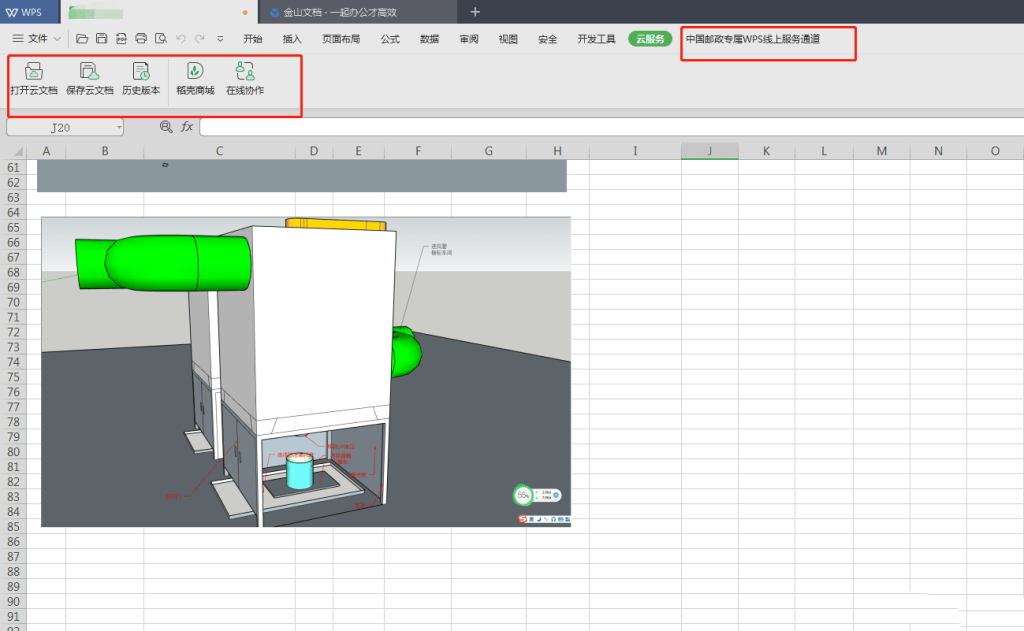The height and width of the screenshot is (631, 1024).
Task: Click the fx insert function icon
Action: coord(187,127)
